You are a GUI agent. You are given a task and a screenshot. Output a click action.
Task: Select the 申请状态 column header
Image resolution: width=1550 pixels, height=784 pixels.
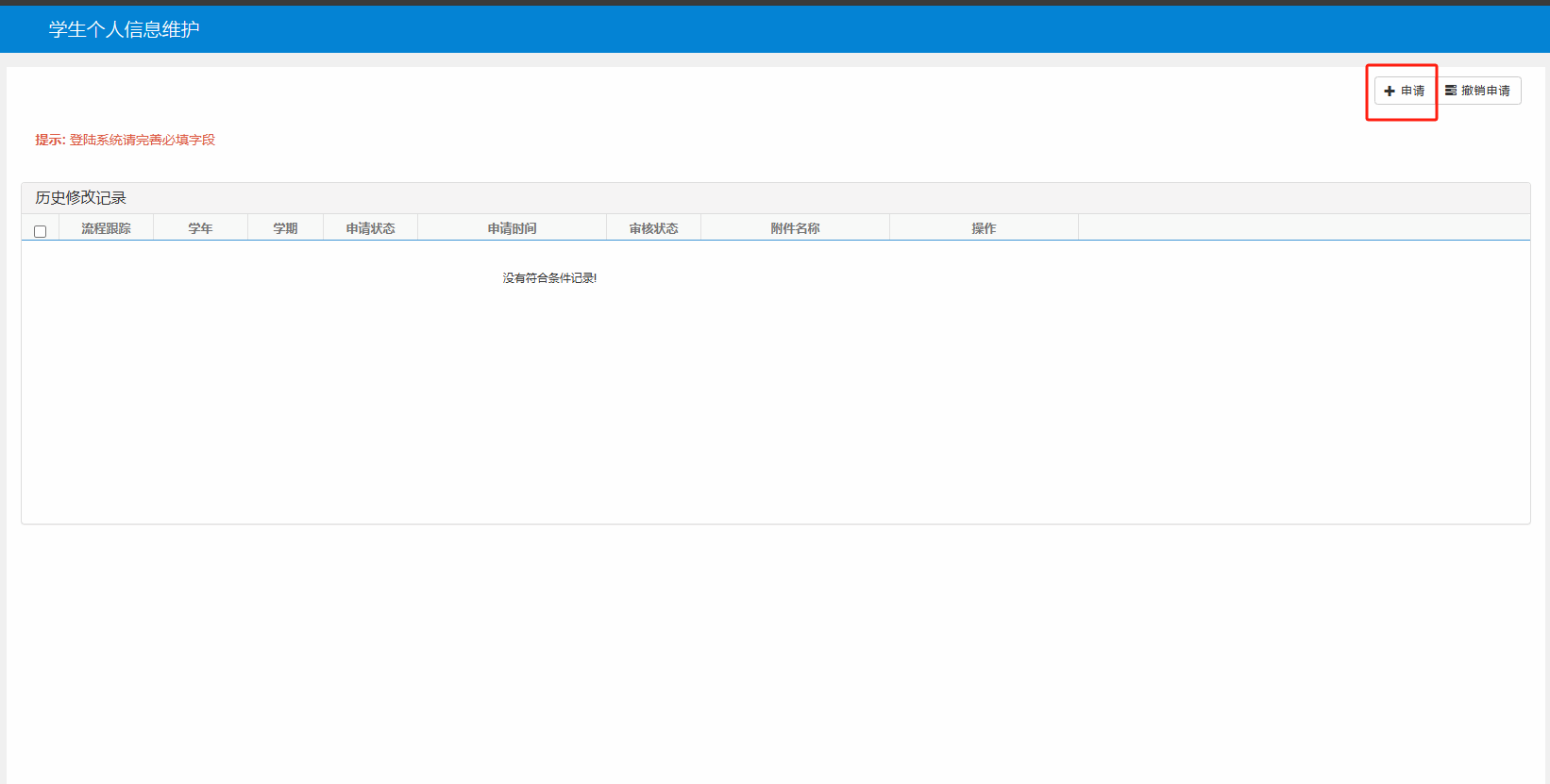370,228
